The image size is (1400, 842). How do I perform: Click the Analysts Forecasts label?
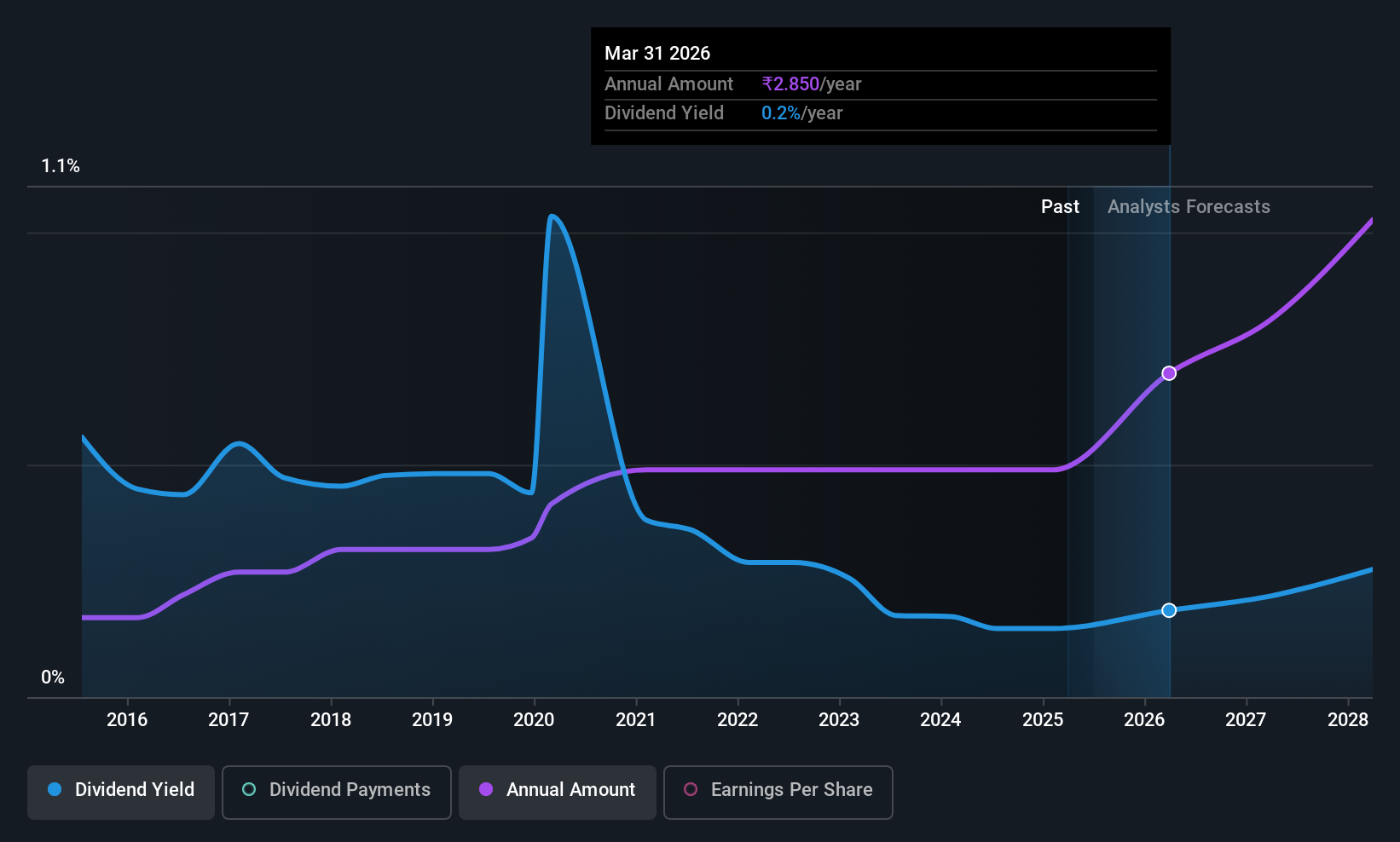coord(1189,207)
